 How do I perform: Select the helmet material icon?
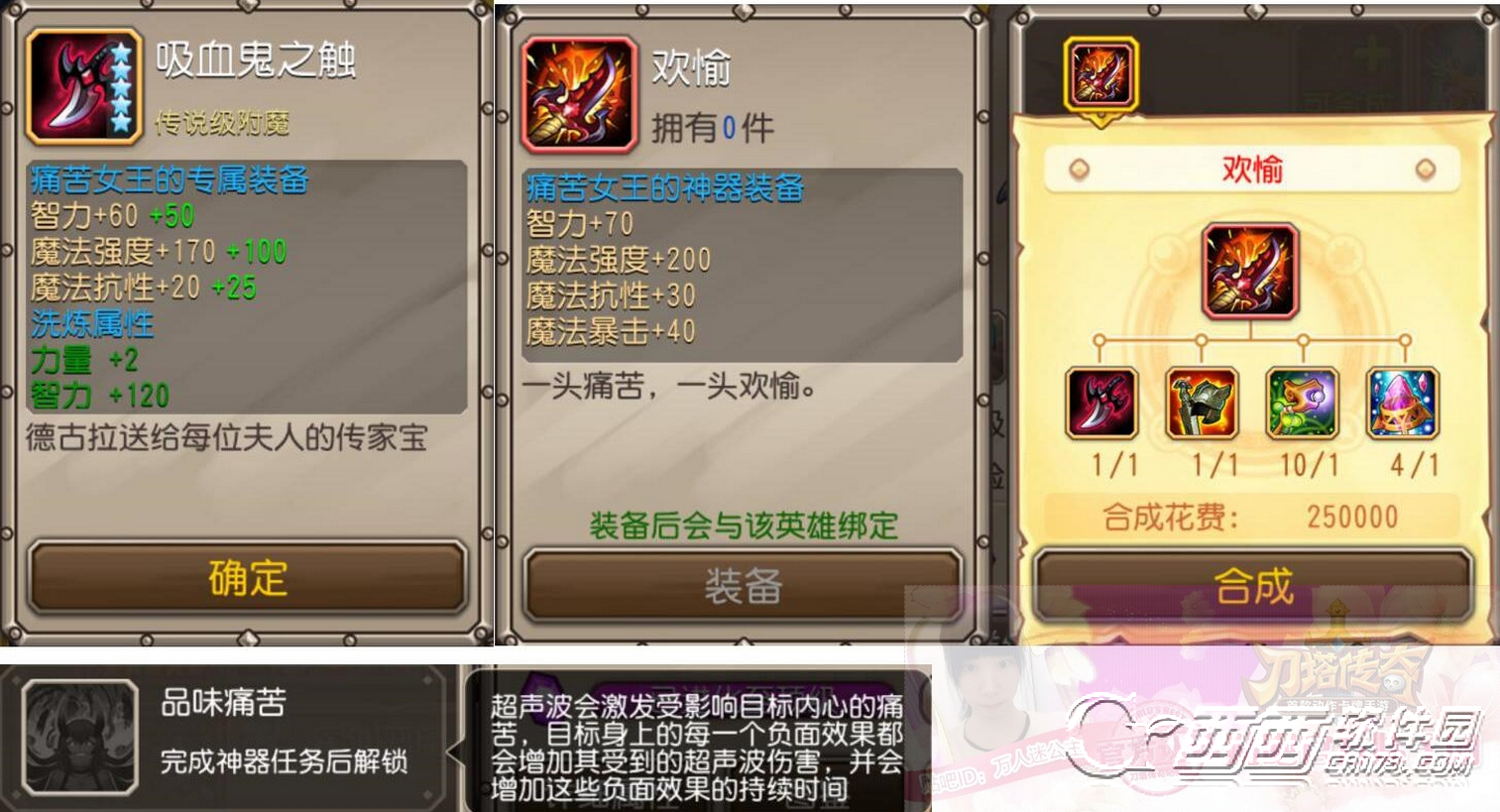point(1202,404)
